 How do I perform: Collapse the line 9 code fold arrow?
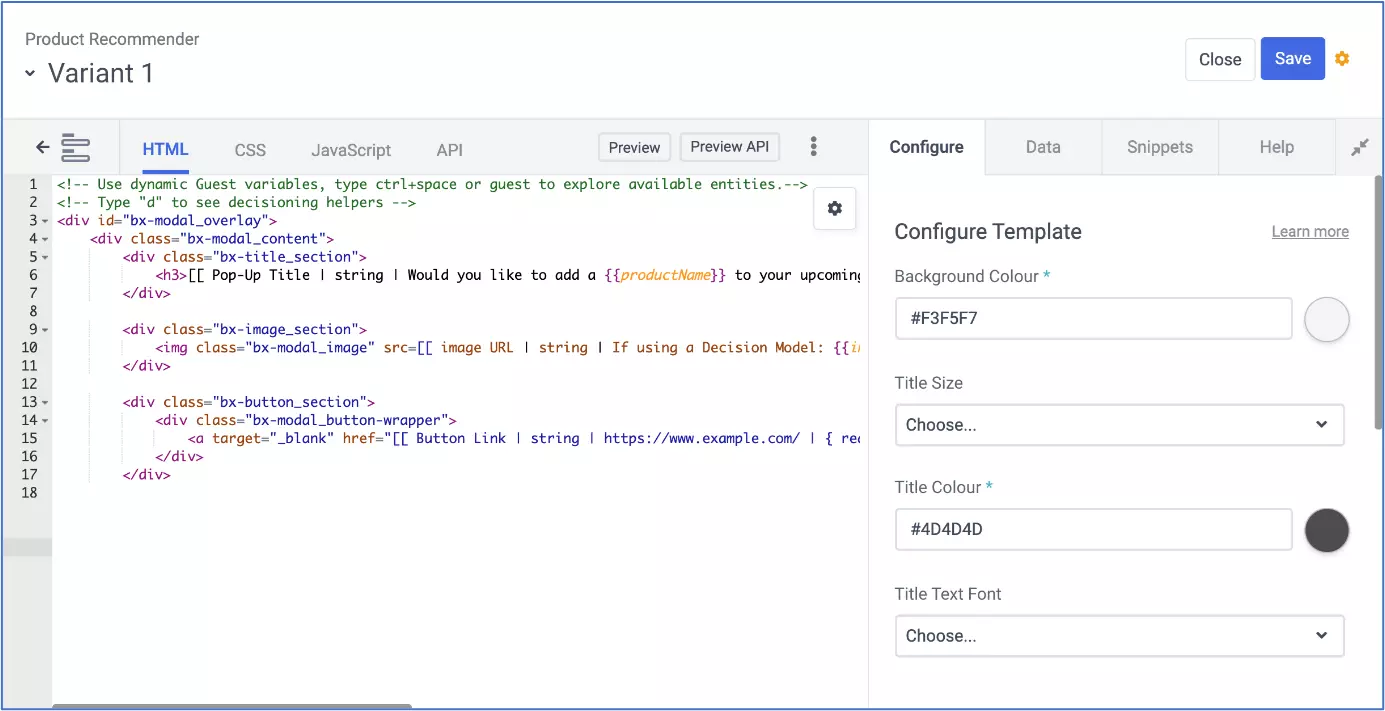point(46,330)
